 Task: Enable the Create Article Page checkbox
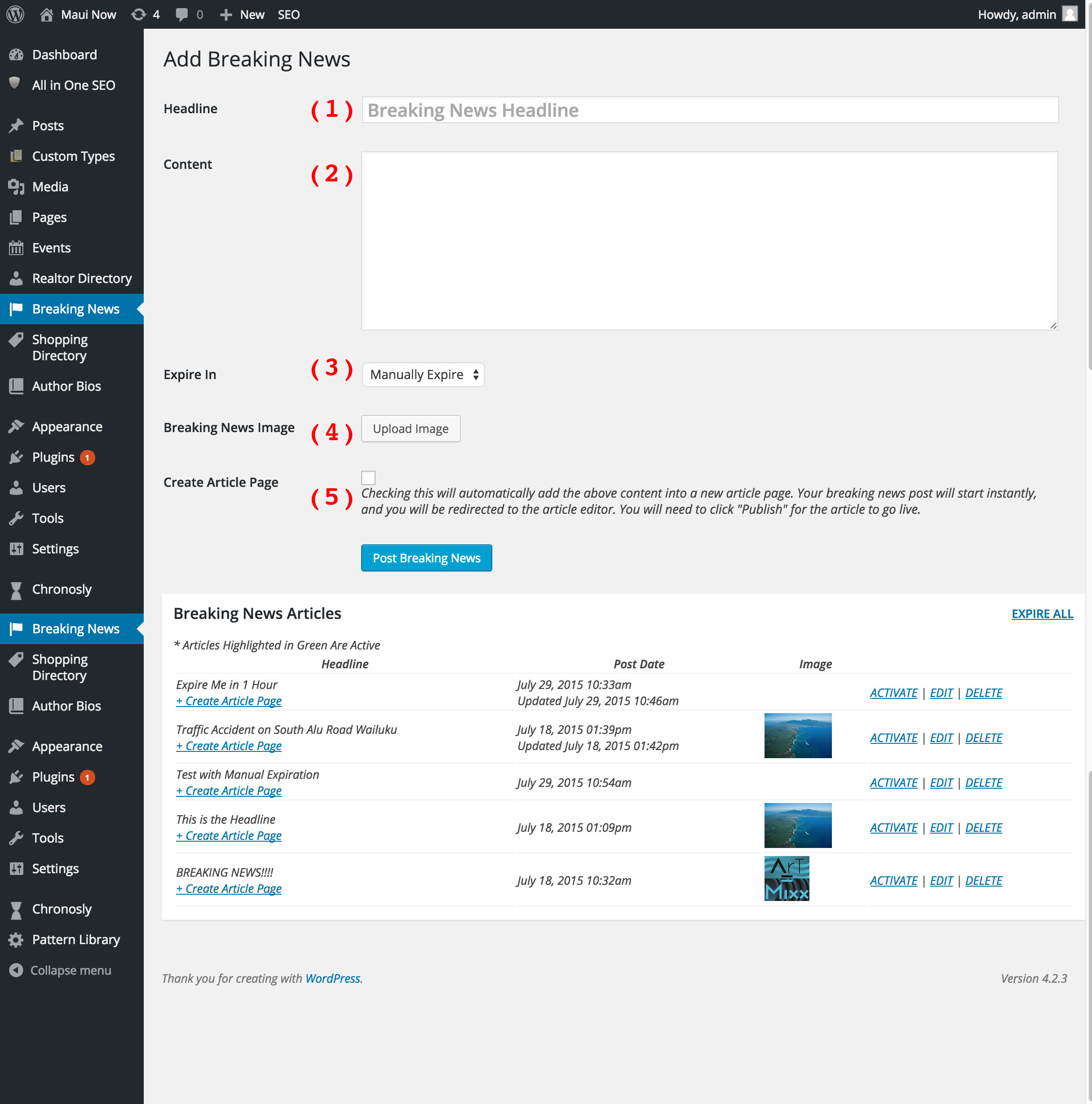click(x=368, y=478)
